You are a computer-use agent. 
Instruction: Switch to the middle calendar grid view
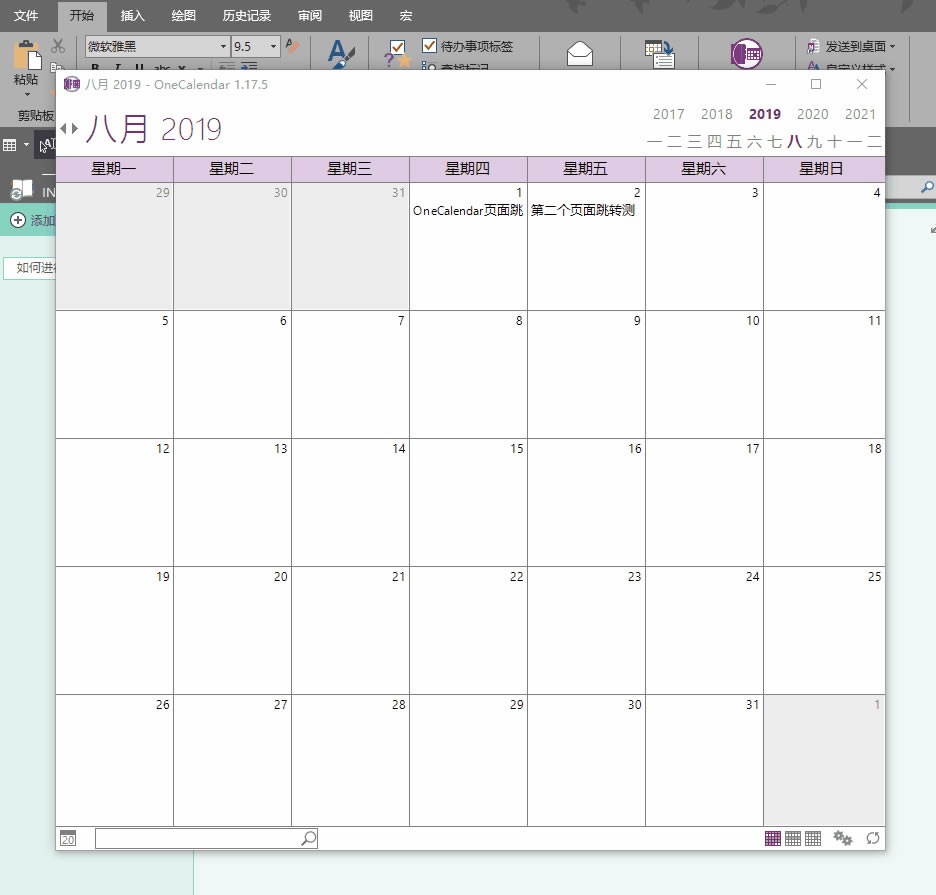coord(793,838)
